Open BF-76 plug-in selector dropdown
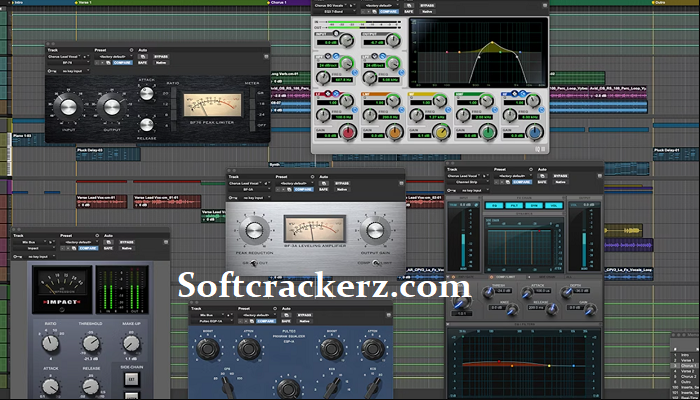Screen dimensions: 700x400 (67, 63)
